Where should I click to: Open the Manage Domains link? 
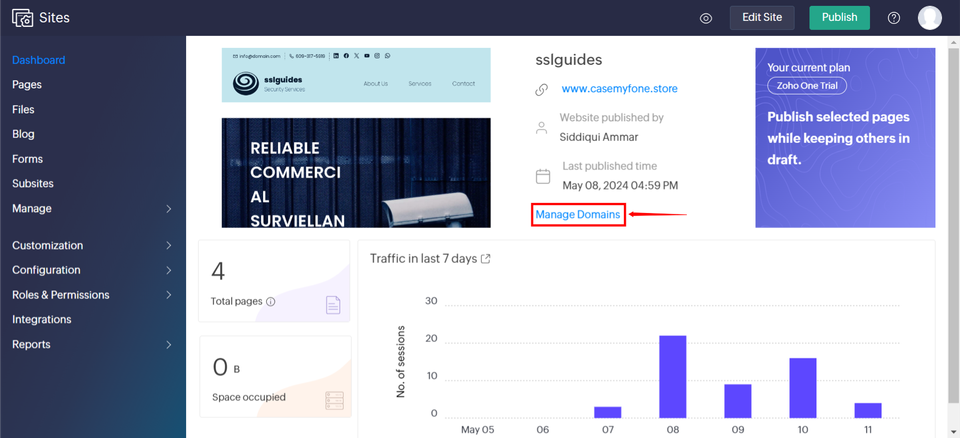tap(578, 215)
